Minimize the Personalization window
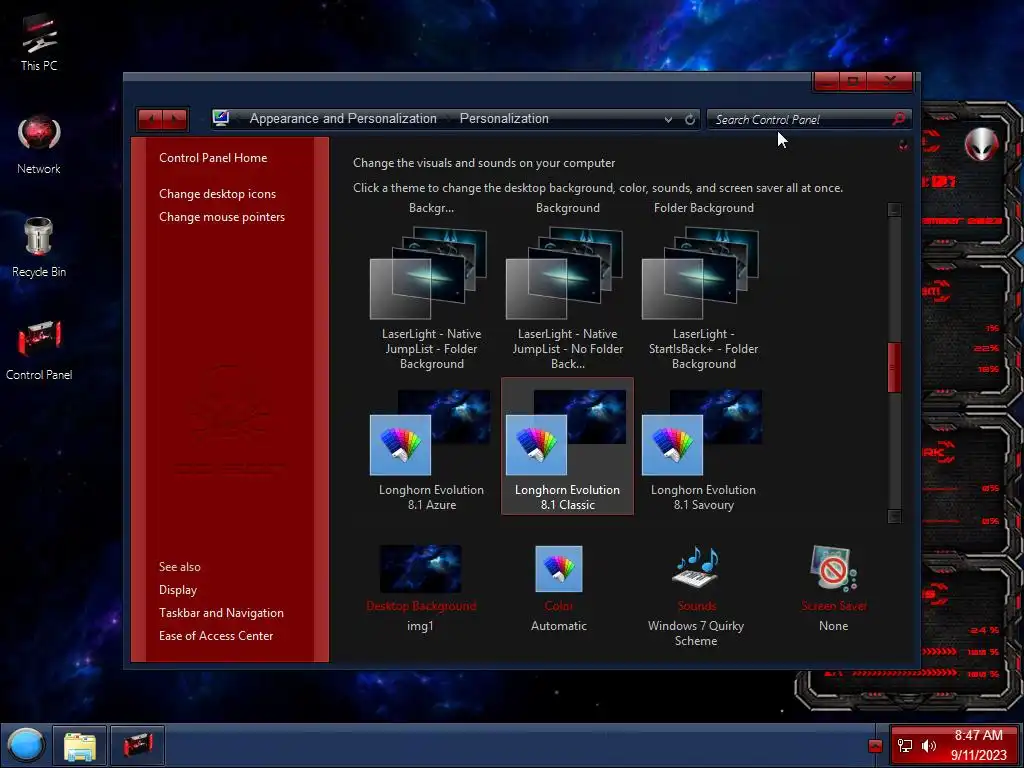 (x=827, y=81)
